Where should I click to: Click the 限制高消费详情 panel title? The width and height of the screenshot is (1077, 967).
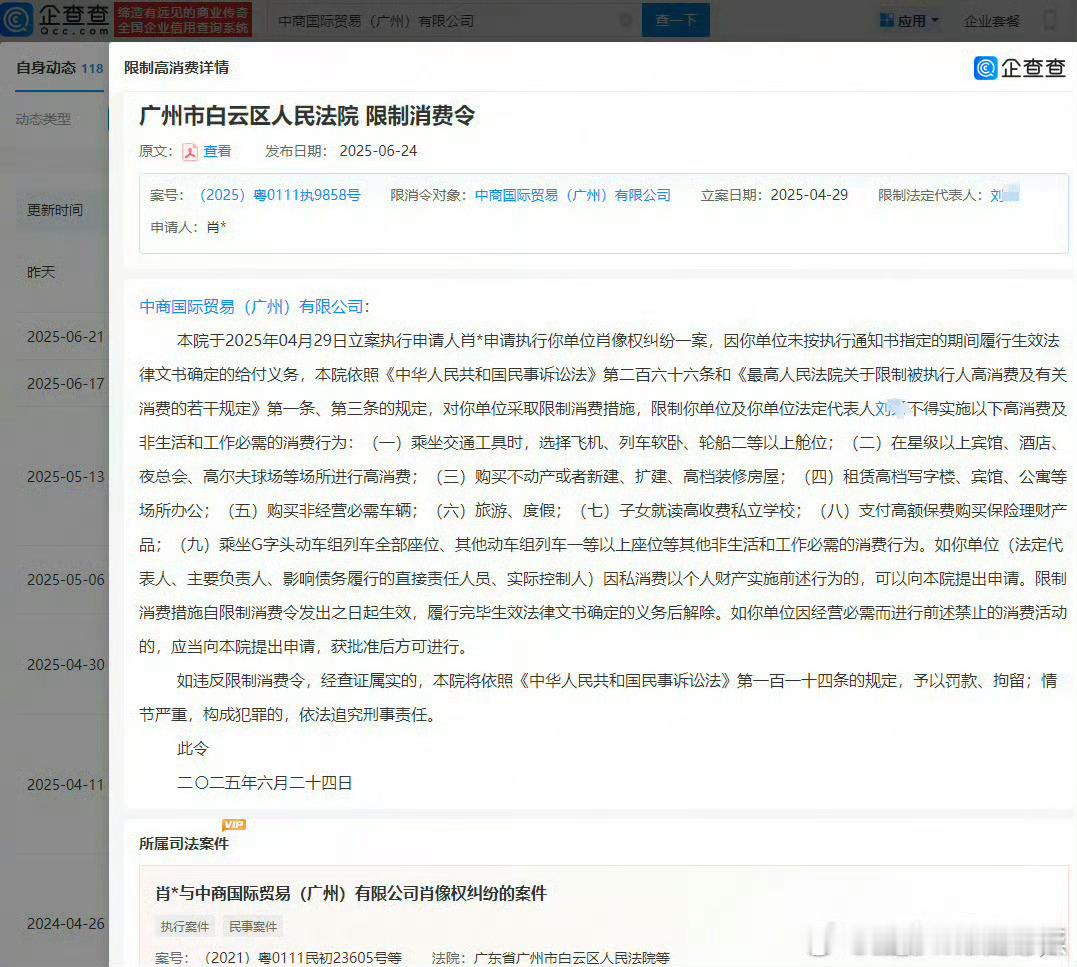click(177, 68)
